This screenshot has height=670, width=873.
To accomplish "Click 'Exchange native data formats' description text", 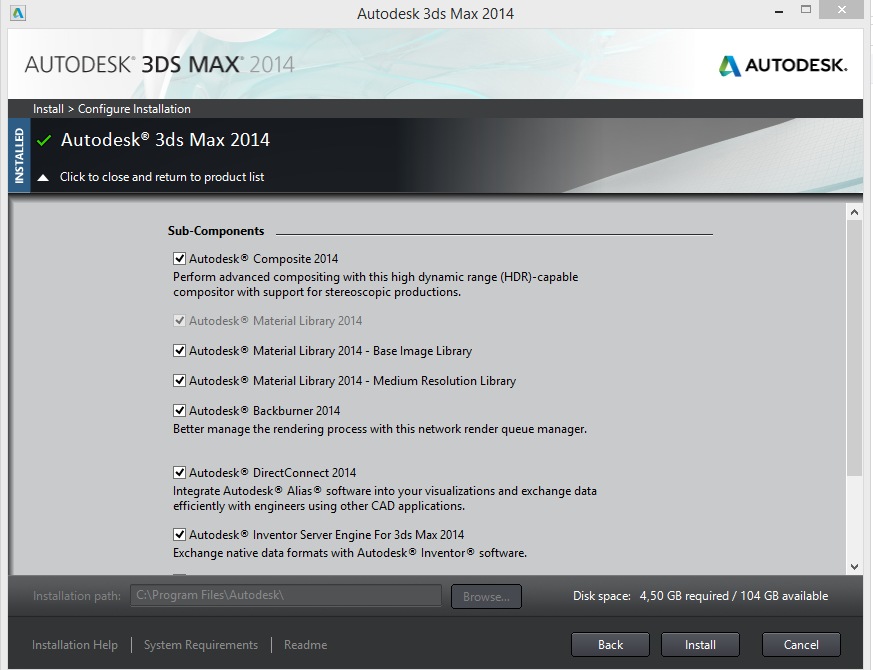I will [x=350, y=553].
